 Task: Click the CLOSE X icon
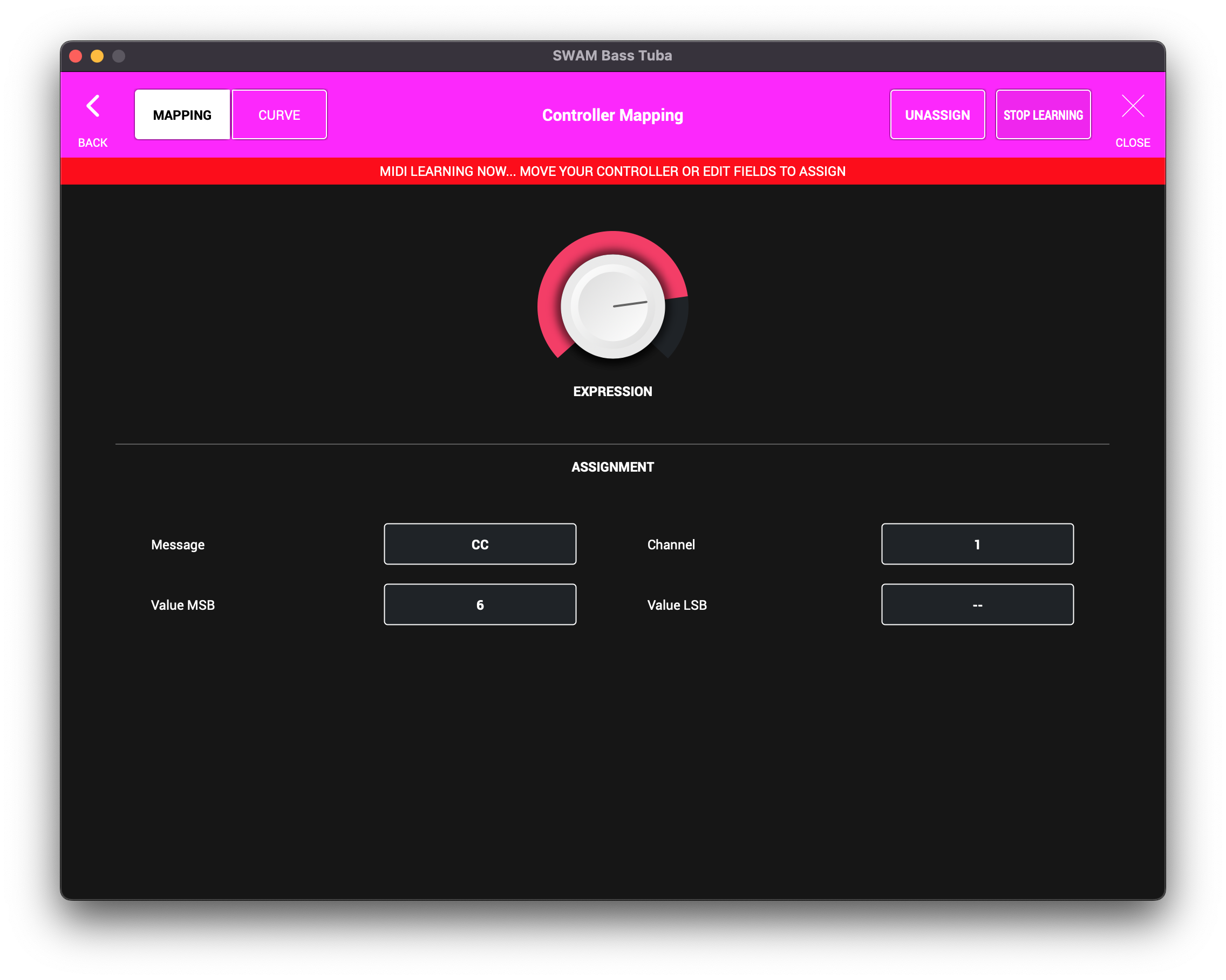(1132, 106)
